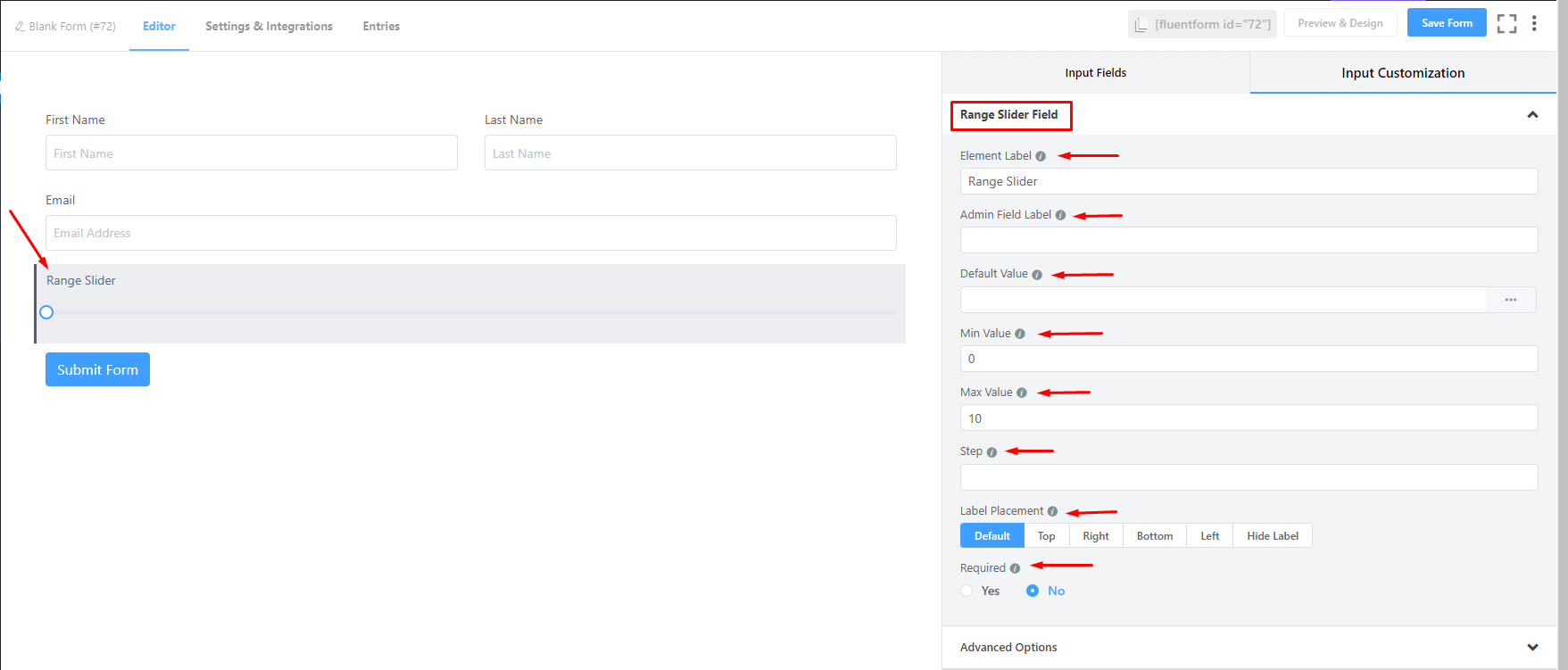The height and width of the screenshot is (670, 1568).
Task: Click the fullscreen toggle icon
Action: pyautogui.click(x=1506, y=24)
